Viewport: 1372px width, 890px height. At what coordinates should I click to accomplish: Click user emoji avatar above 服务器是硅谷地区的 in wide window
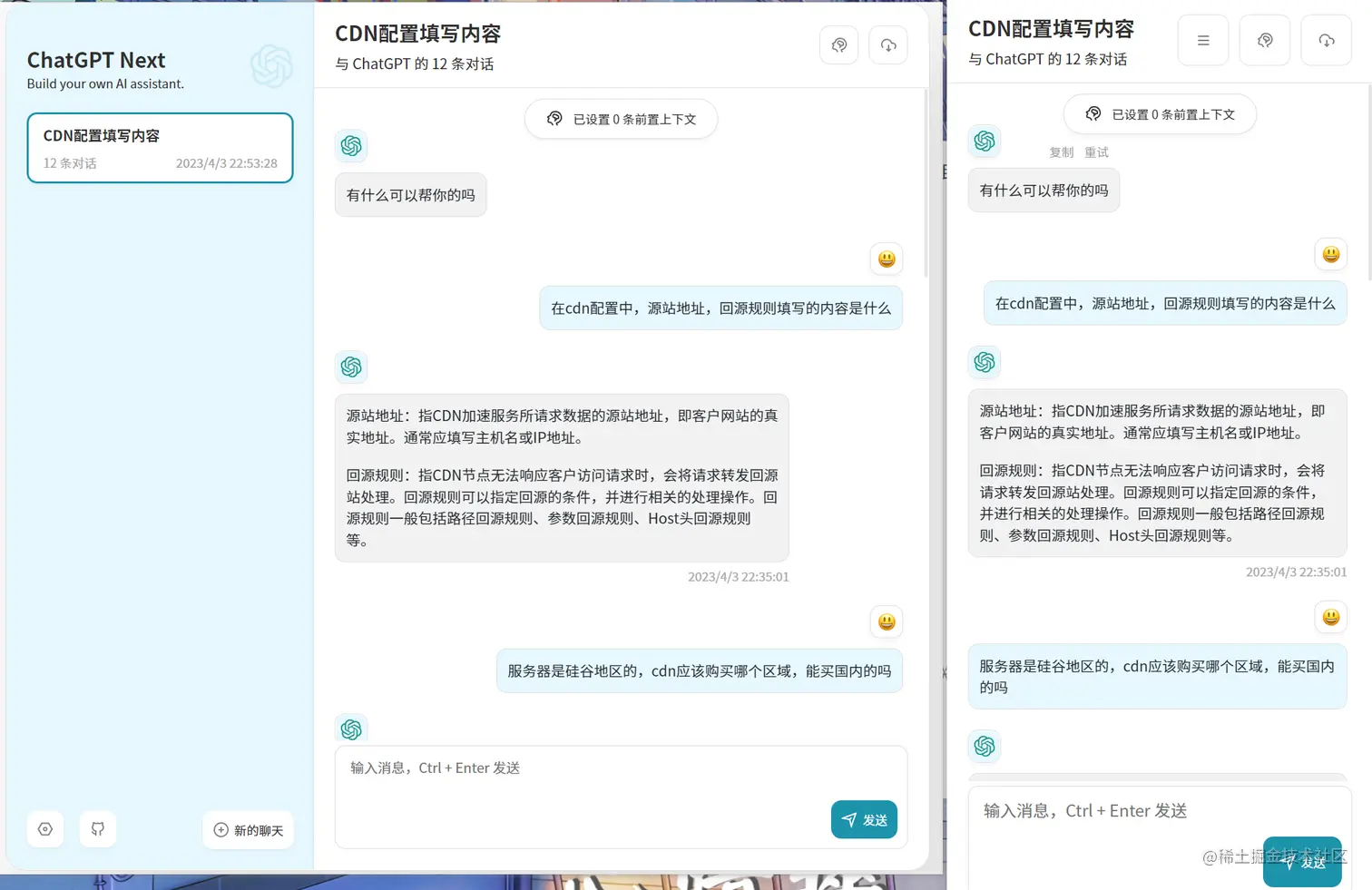click(887, 621)
